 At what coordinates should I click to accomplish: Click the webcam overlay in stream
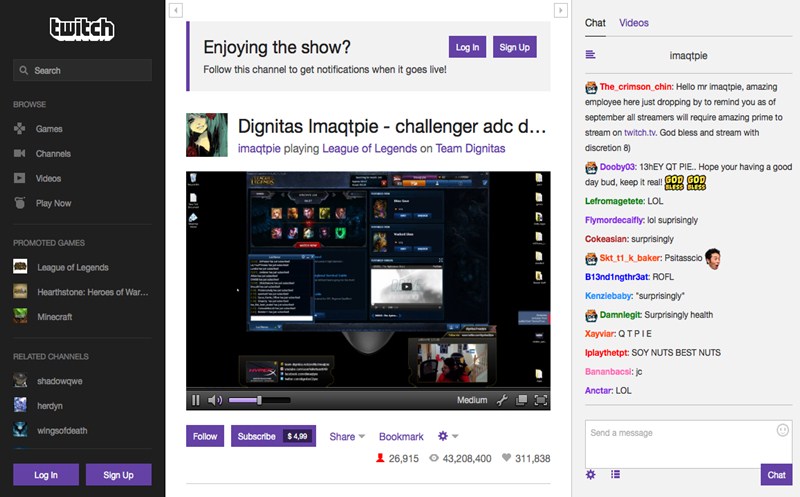click(452, 362)
